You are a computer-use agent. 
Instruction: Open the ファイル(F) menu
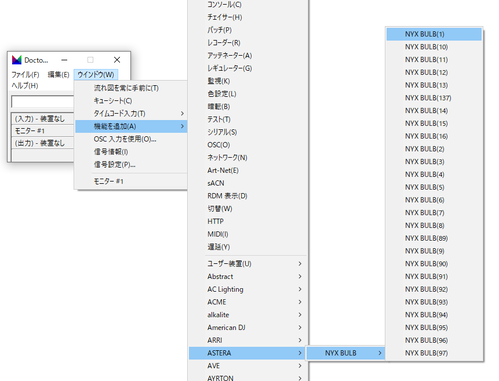coord(25,74)
